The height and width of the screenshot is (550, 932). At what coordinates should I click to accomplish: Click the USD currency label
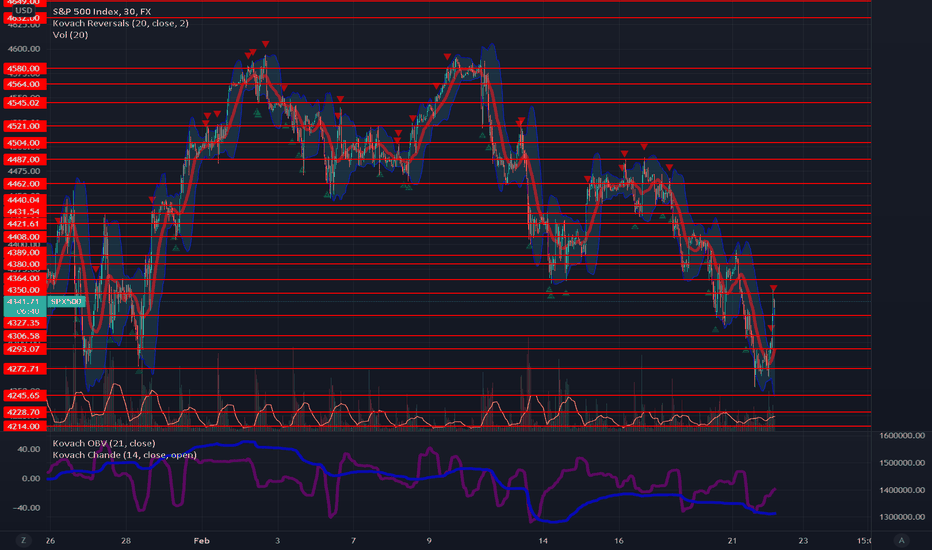(24, 11)
